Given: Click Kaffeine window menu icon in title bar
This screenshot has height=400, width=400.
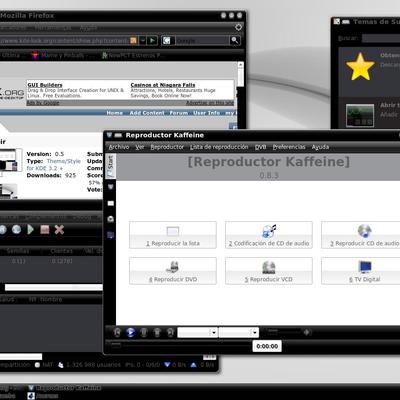Looking at the screenshot, I should pyautogui.click(x=109, y=135).
